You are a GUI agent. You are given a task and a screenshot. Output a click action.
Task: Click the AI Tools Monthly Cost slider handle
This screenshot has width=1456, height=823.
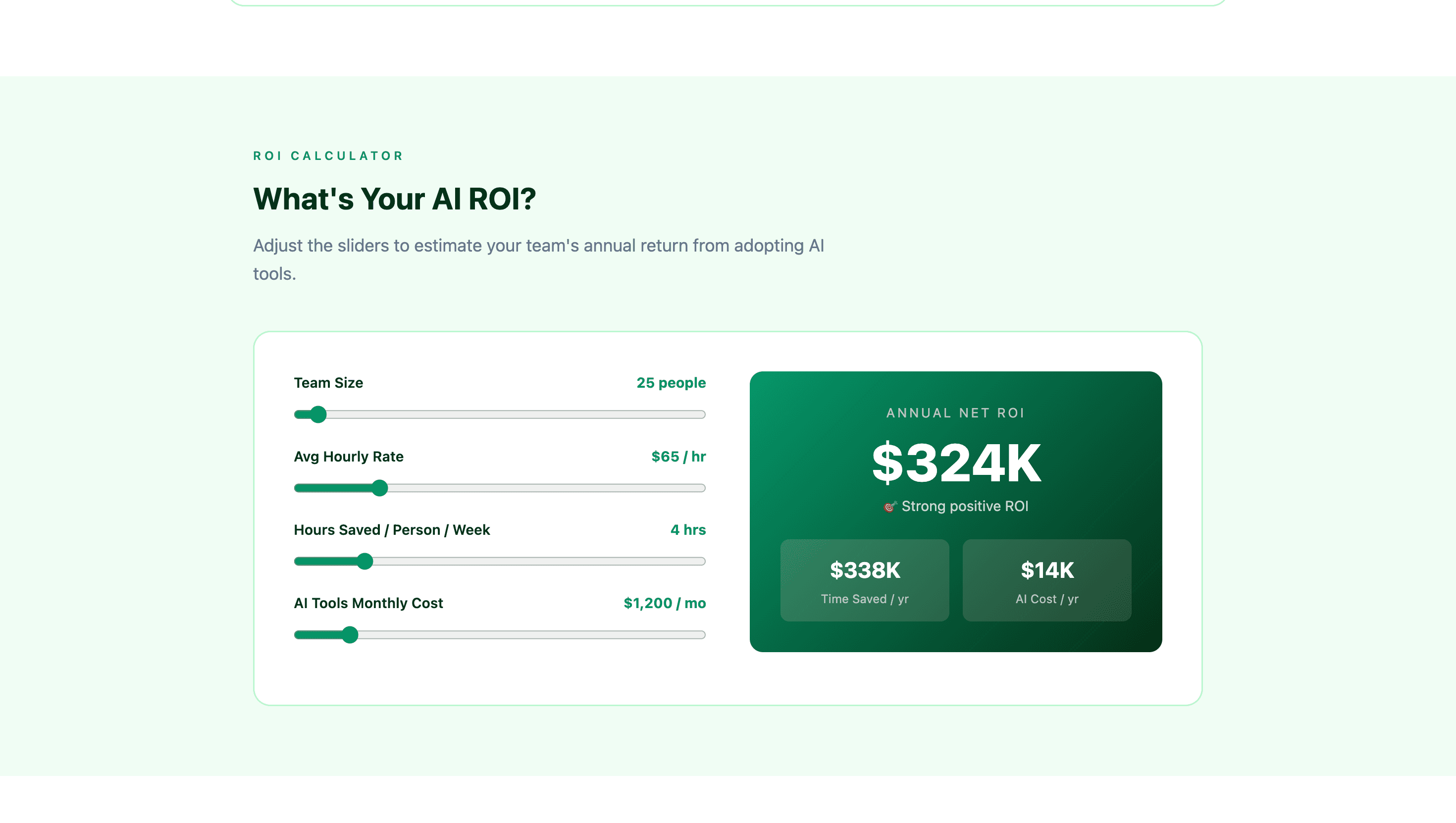click(x=351, y=635)
